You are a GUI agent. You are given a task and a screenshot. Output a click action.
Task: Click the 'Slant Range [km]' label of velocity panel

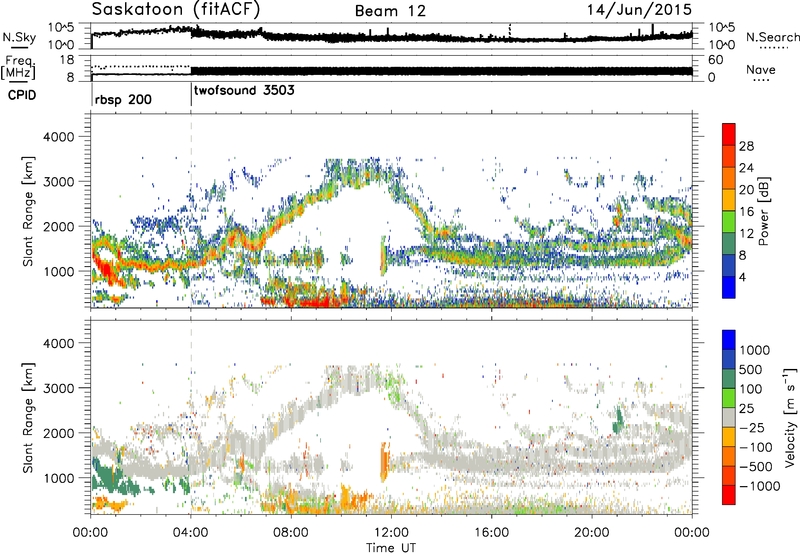tap(28, 418)
